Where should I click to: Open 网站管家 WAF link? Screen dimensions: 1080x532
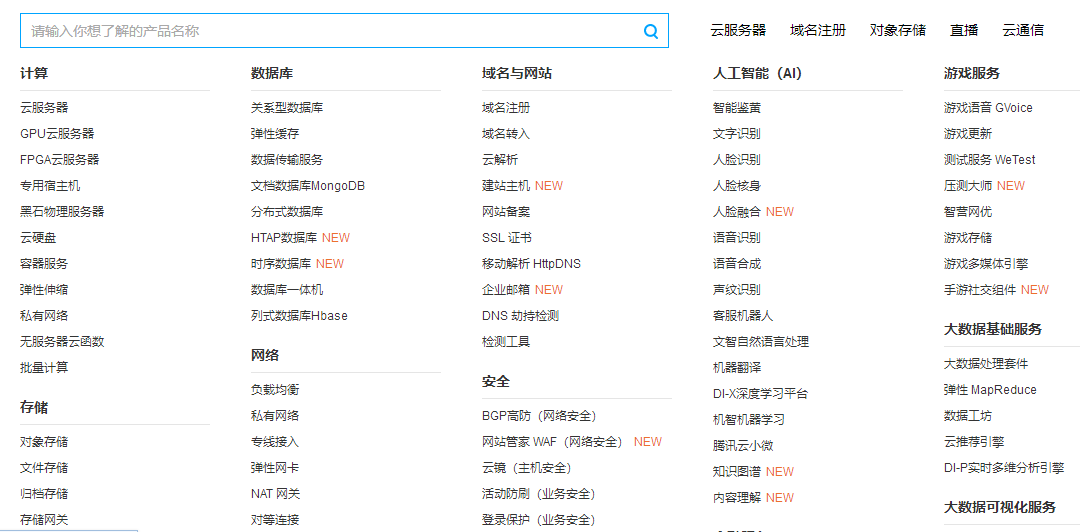[552, 442]
